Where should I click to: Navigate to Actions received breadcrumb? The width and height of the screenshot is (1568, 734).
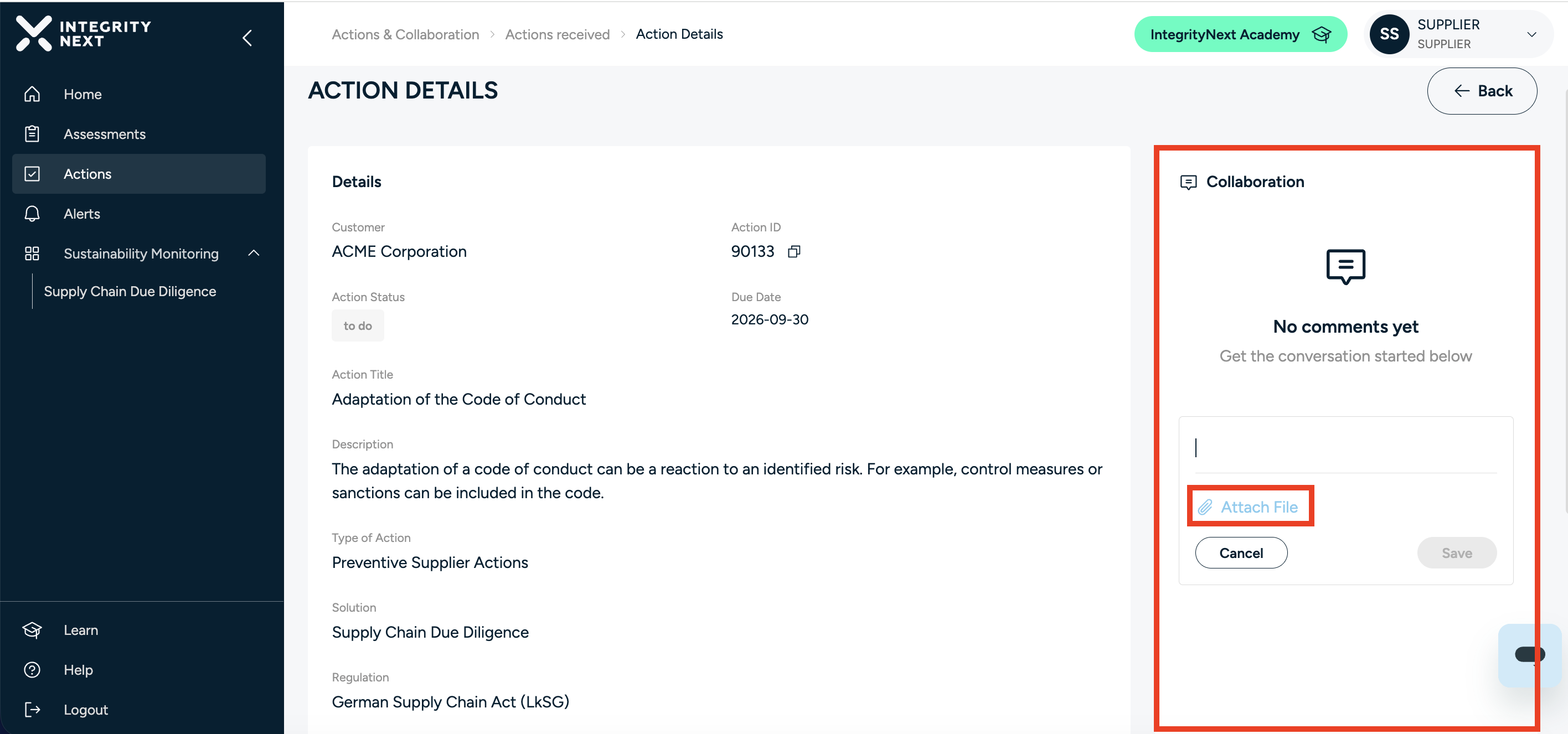tap(557, 34)
